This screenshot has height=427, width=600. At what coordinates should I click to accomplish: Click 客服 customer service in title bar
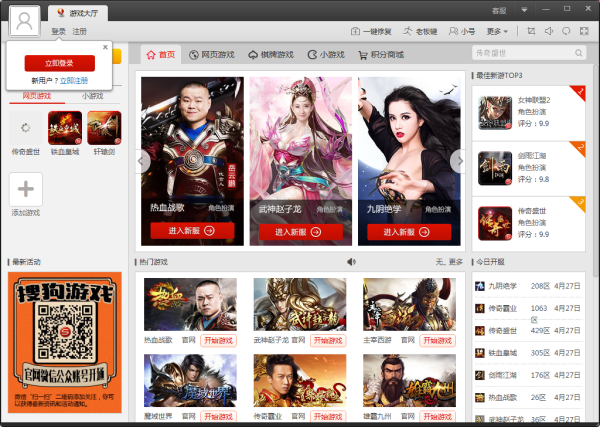pyautogui.click(x=499, y=10)
